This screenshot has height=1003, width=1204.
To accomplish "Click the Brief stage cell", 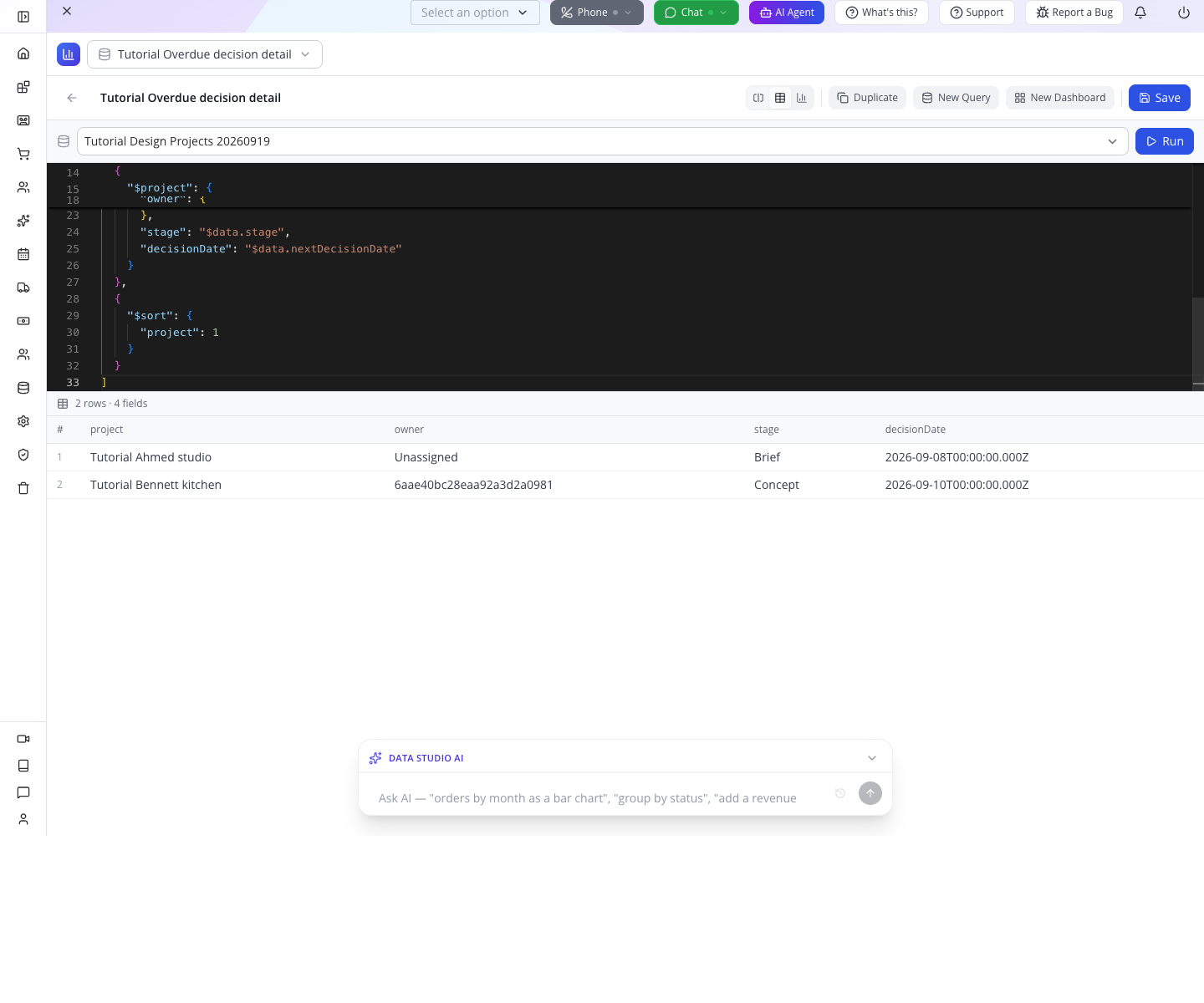I will [x=767, y=457].
